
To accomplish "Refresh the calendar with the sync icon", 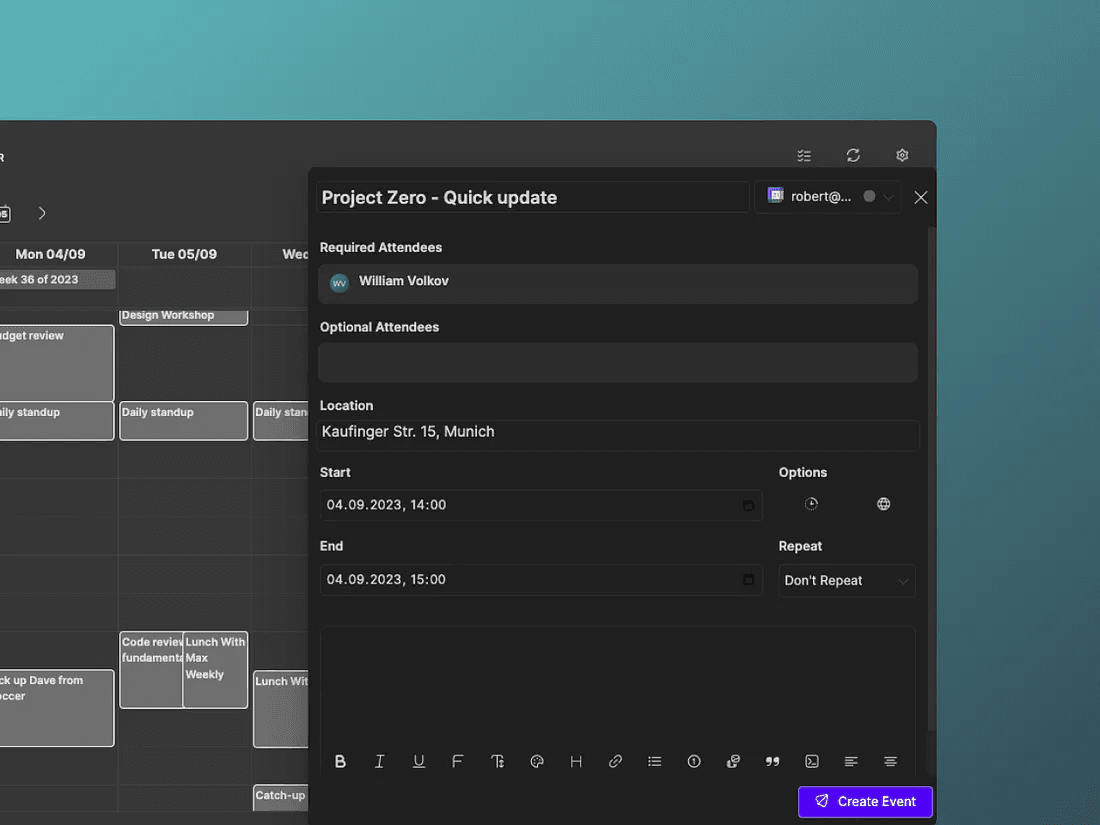I will (x=853, y=155).
